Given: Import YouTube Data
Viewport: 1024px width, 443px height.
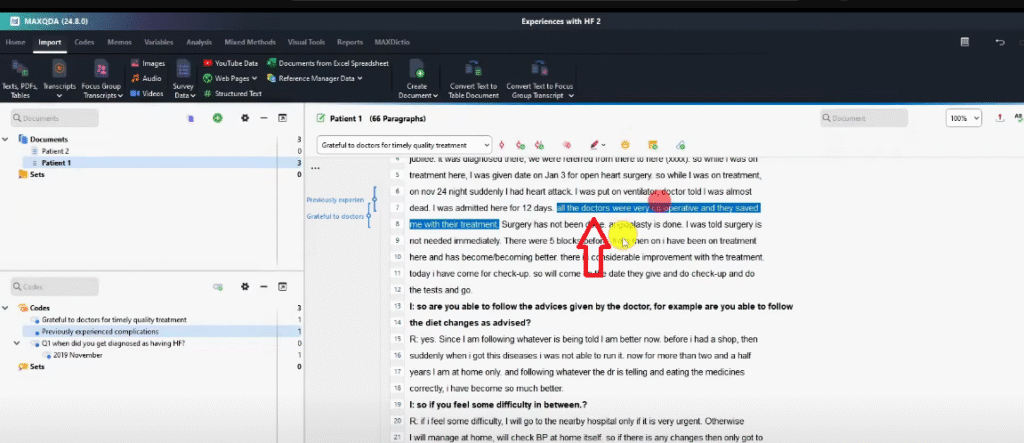Looking at the screenshot, I should tap(231, 63).
